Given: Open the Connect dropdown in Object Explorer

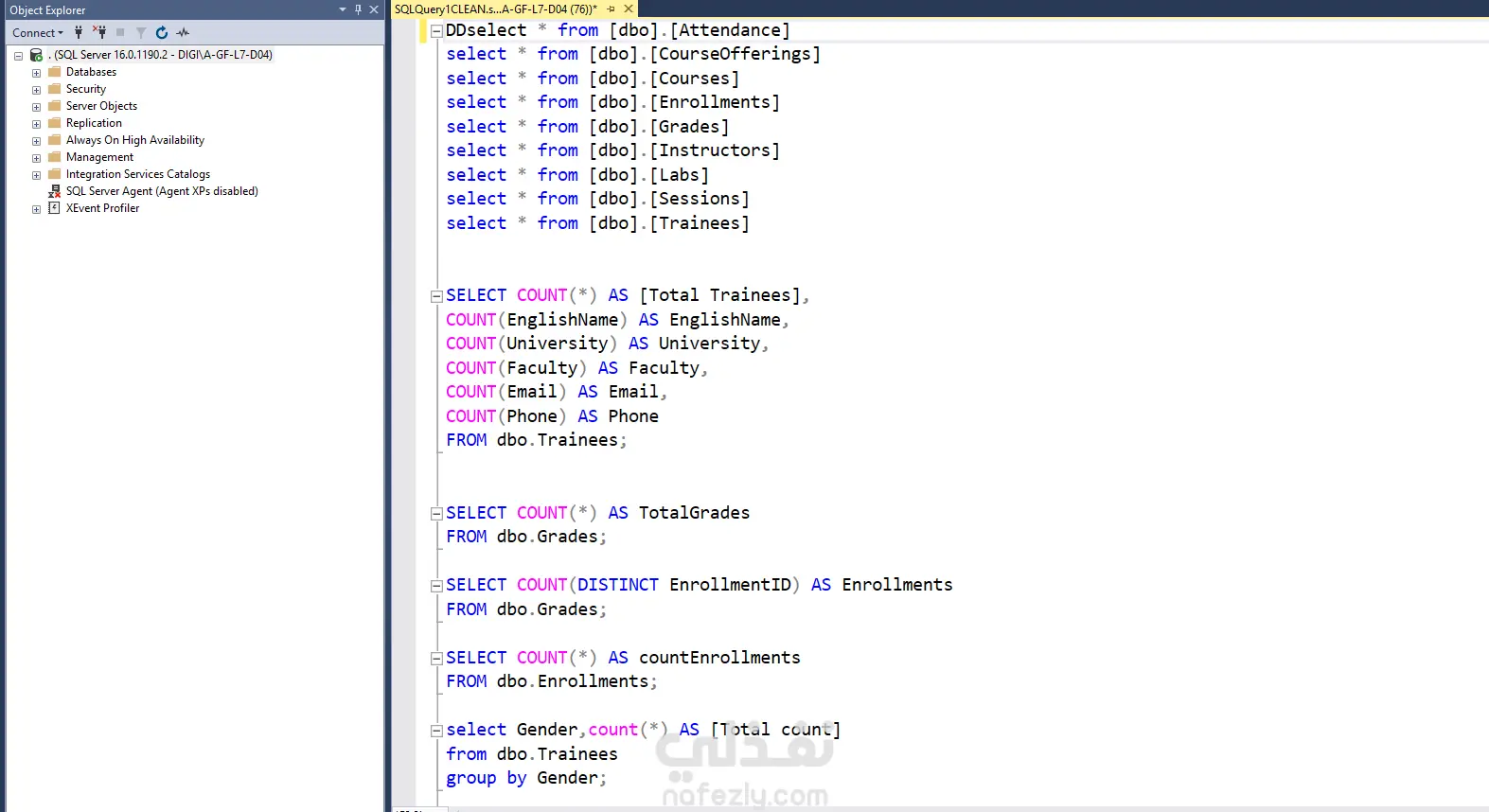Looking at the screenshot, I should [38, 32].
